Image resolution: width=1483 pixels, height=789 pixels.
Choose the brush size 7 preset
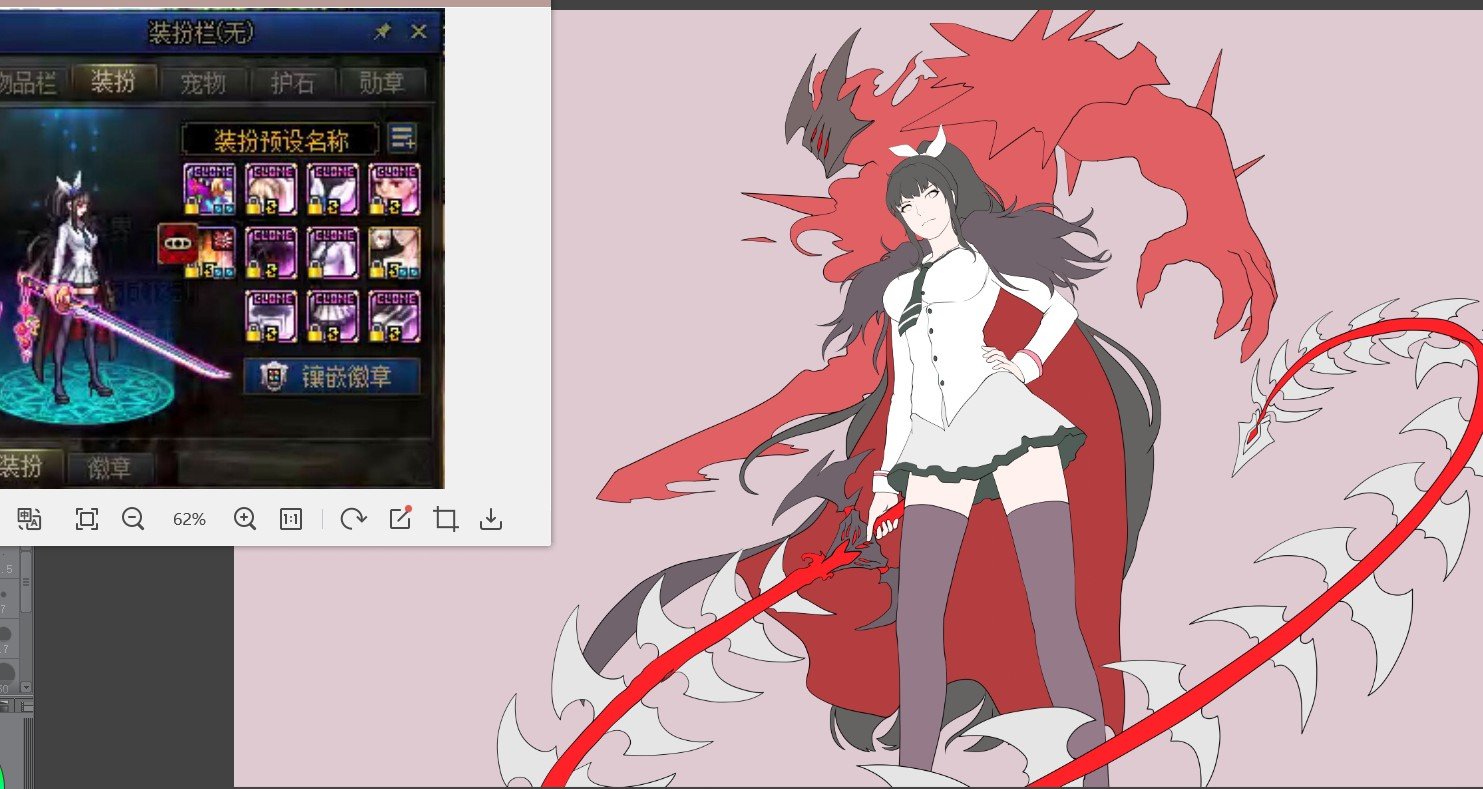click(x=8, y=600)
